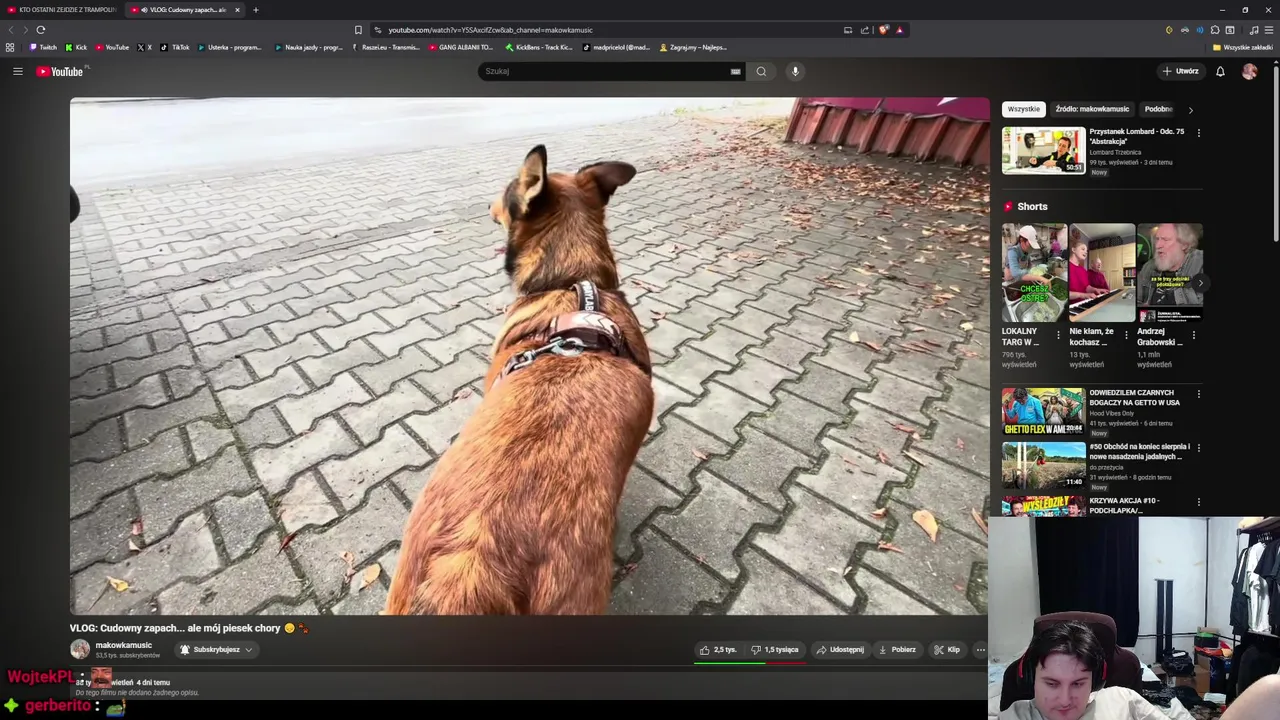Open the Kick bookmark

coord(76,47)
